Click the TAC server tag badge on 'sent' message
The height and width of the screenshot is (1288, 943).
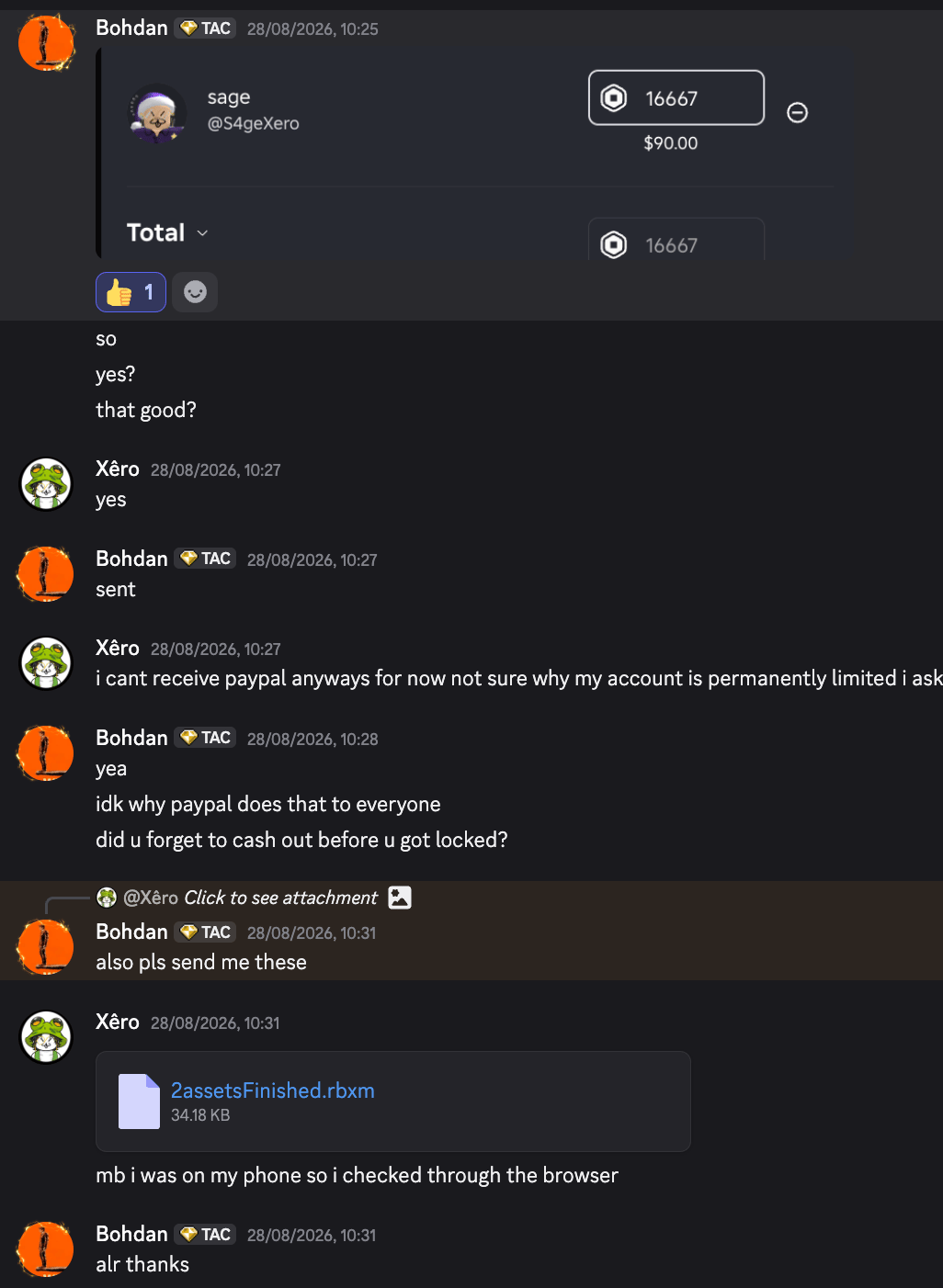206,559
